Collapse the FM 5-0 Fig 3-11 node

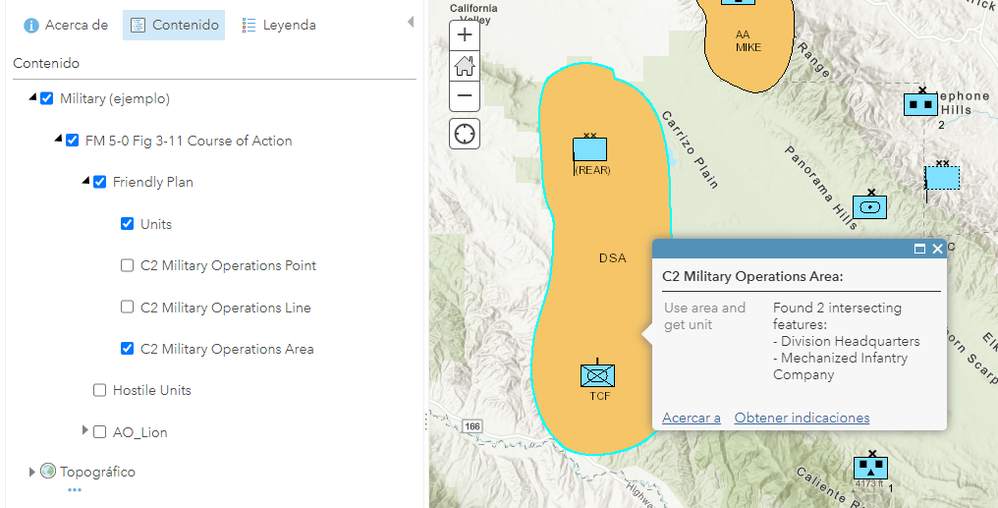pyautogui.click(x=59, y=139)
